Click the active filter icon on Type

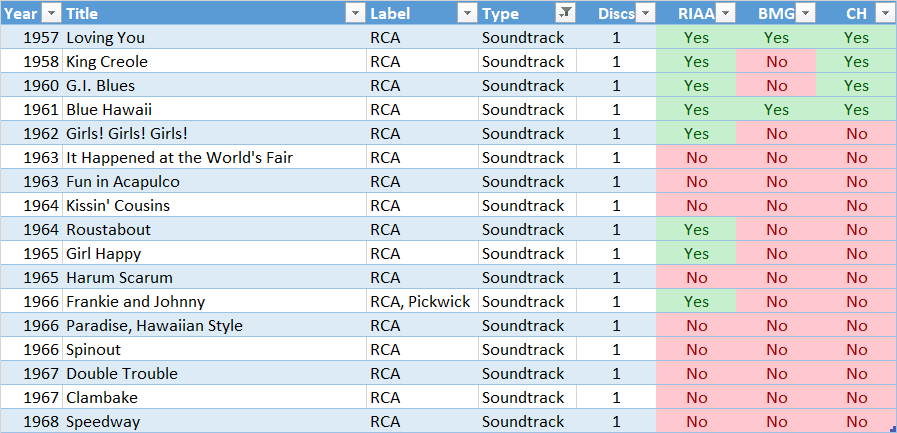click(566, 13)
